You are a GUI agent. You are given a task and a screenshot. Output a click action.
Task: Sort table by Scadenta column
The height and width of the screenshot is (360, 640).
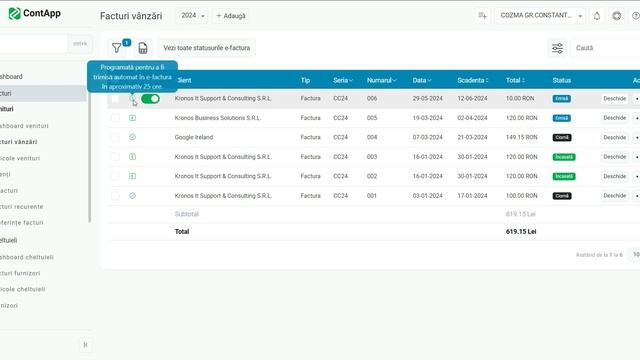(473, 80)
